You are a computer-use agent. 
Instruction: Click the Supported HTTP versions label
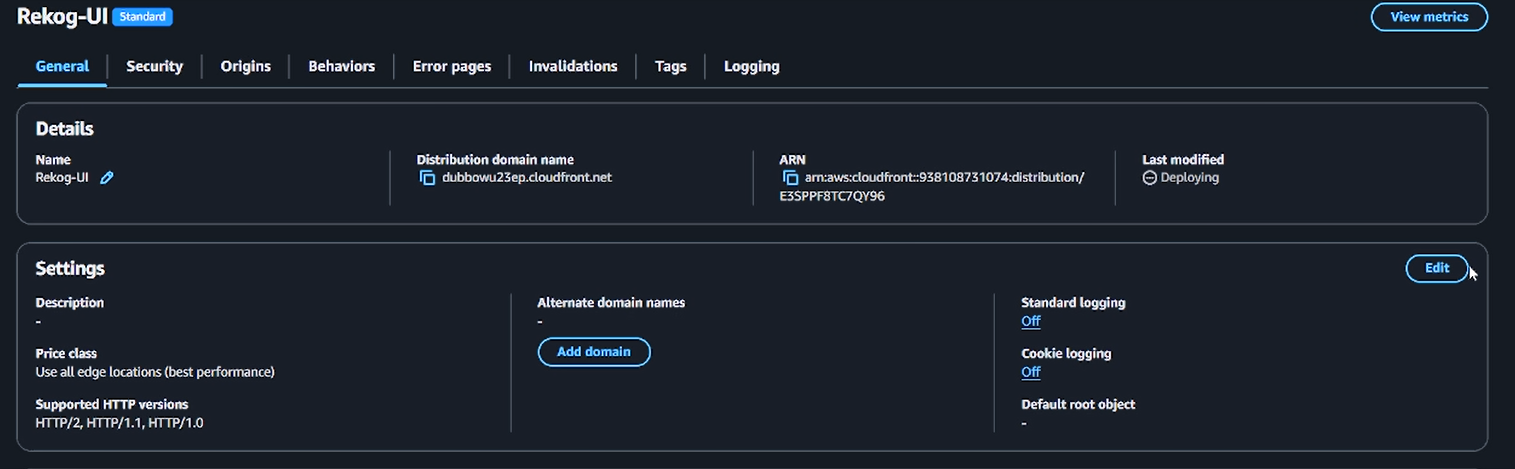click(112, 405)
